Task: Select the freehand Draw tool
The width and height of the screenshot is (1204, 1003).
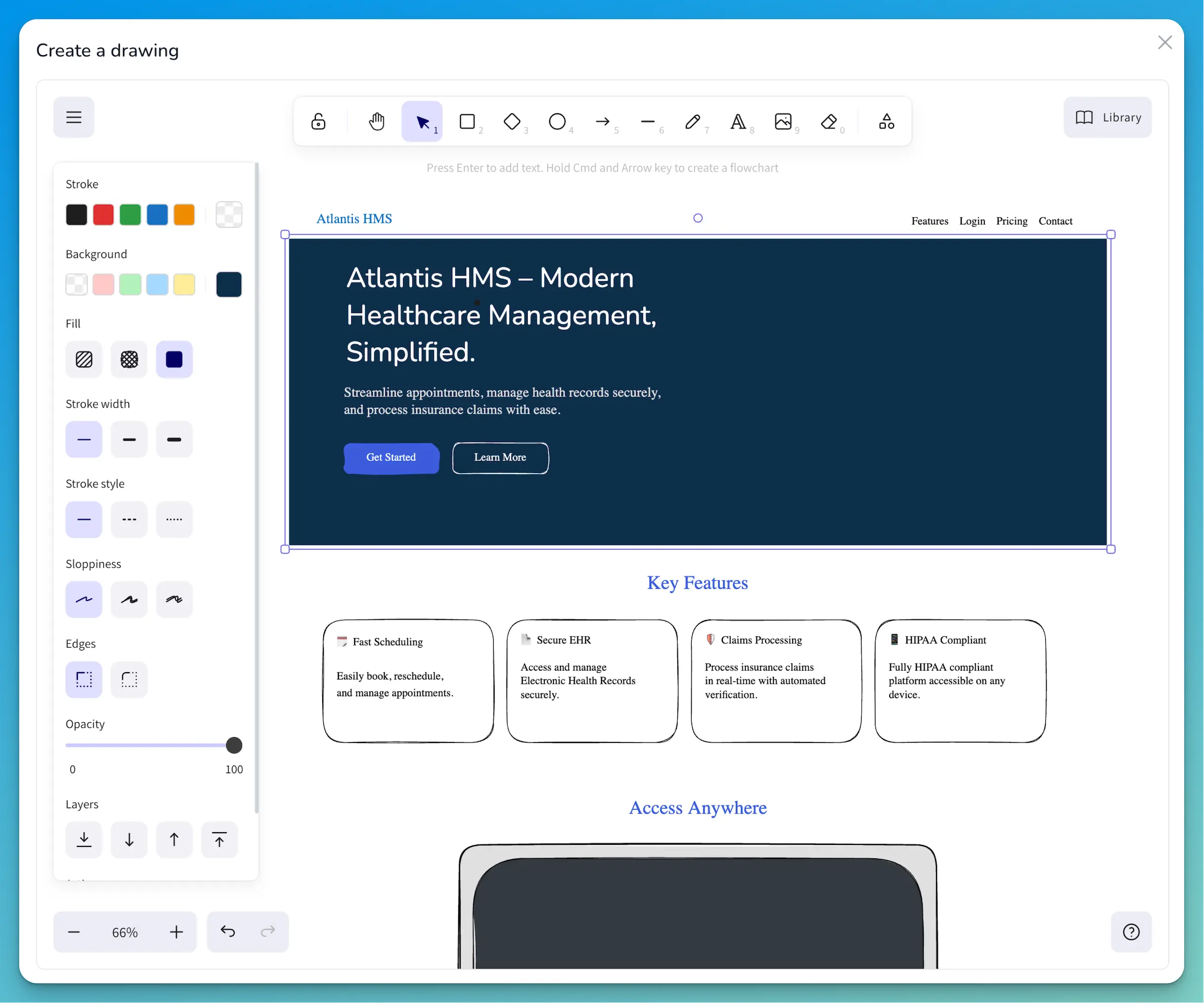Action: 693,122
